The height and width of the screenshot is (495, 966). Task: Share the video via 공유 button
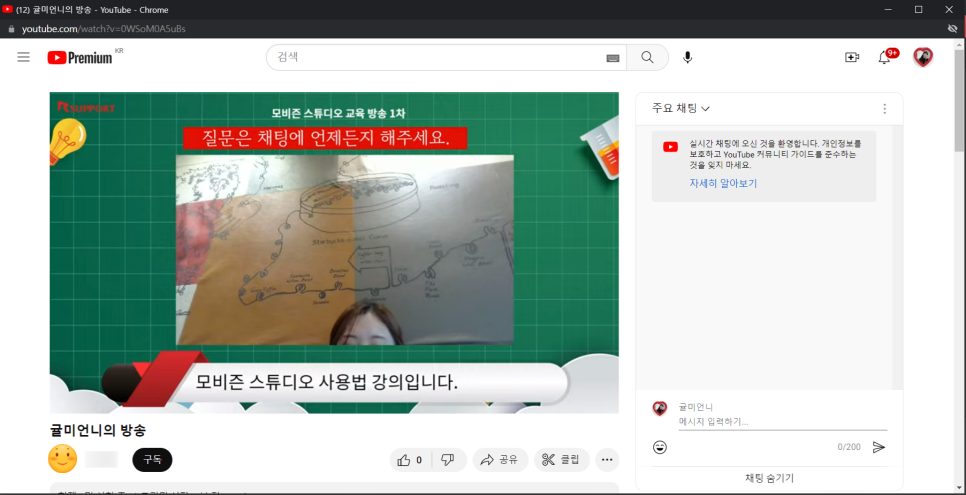500,460
